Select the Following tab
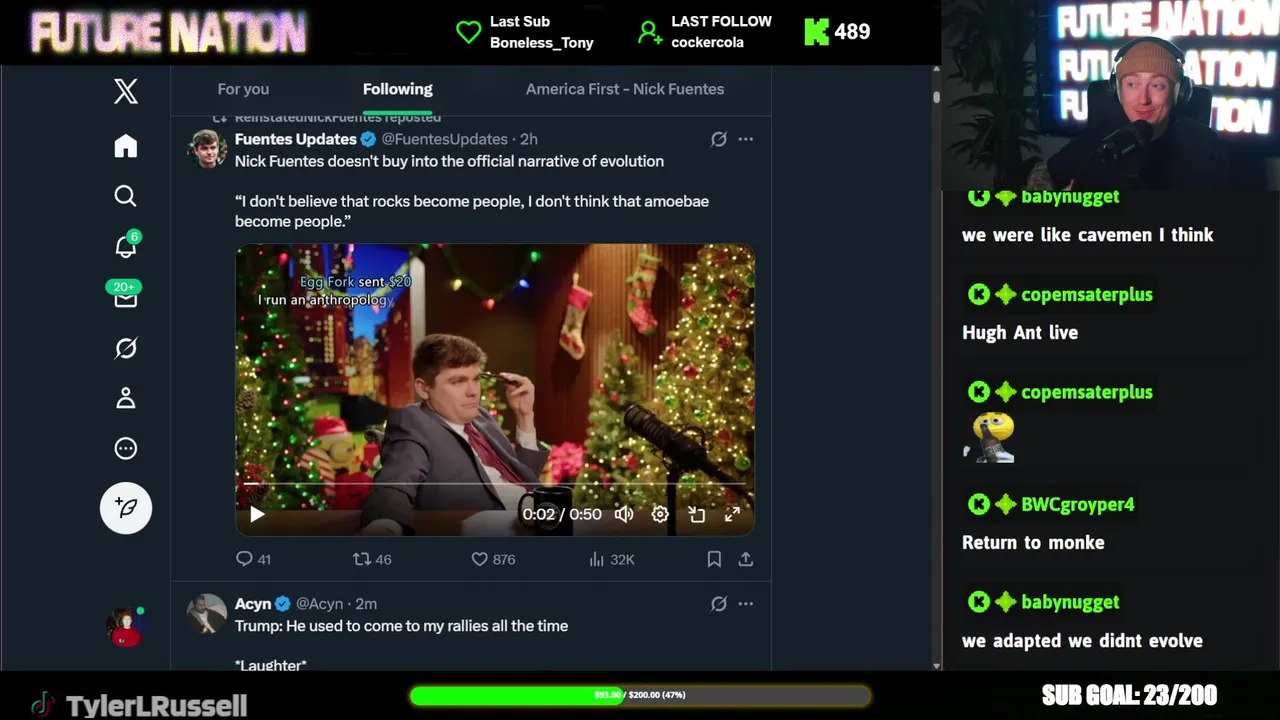This screenshot has width=1280, height=720. click(x=397, y=89)
